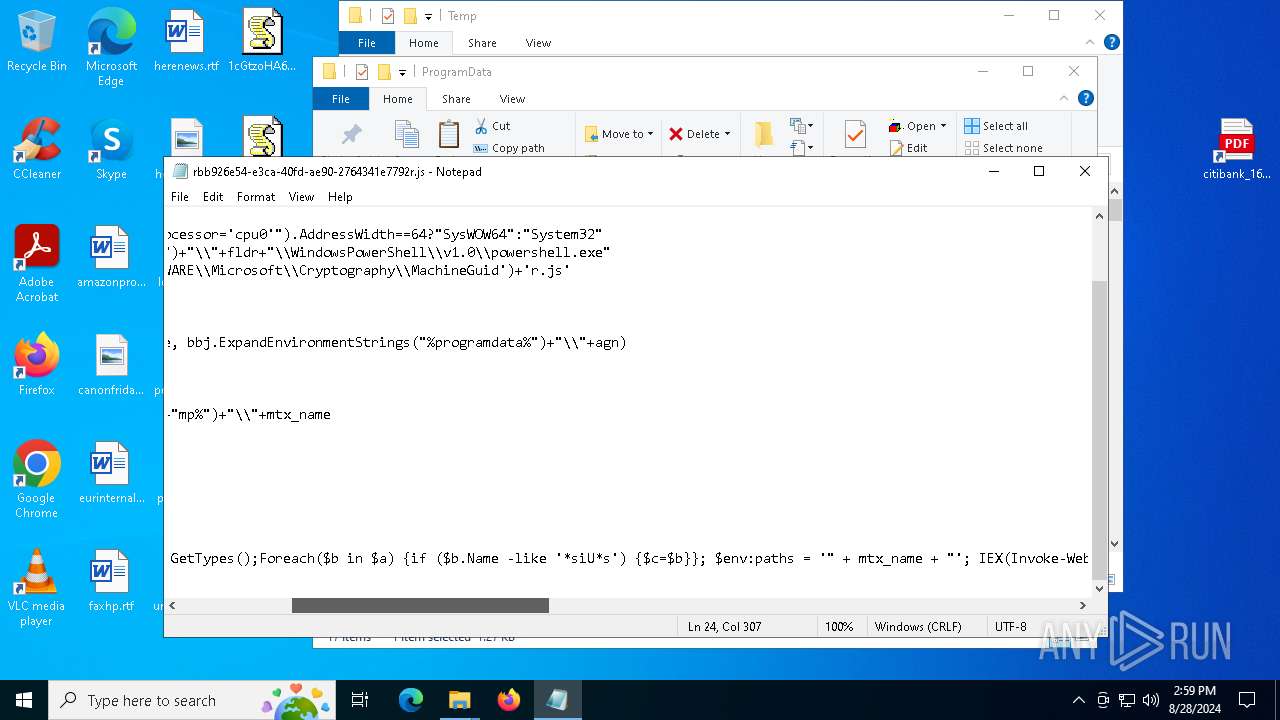Click Select none in ProgramData ribbon

coord(1004,148)
